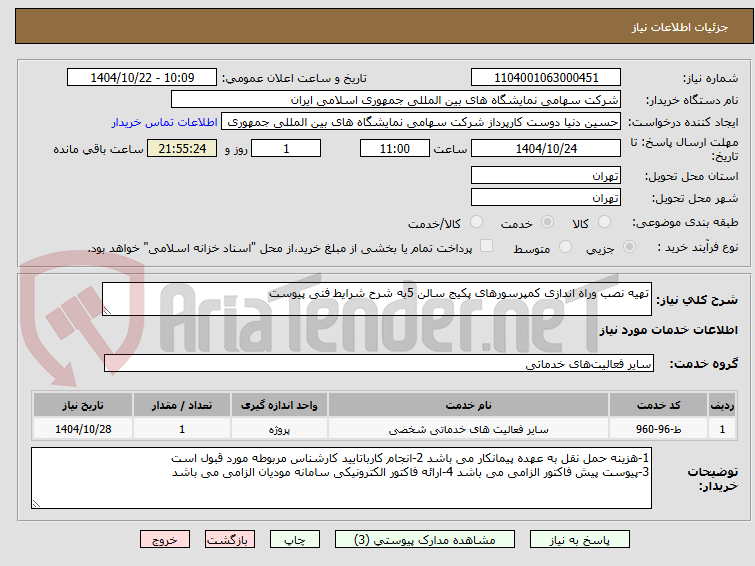Click the unit cell پروژه
Viewport: 755px width, 566px height.
[x=279, y=429]
